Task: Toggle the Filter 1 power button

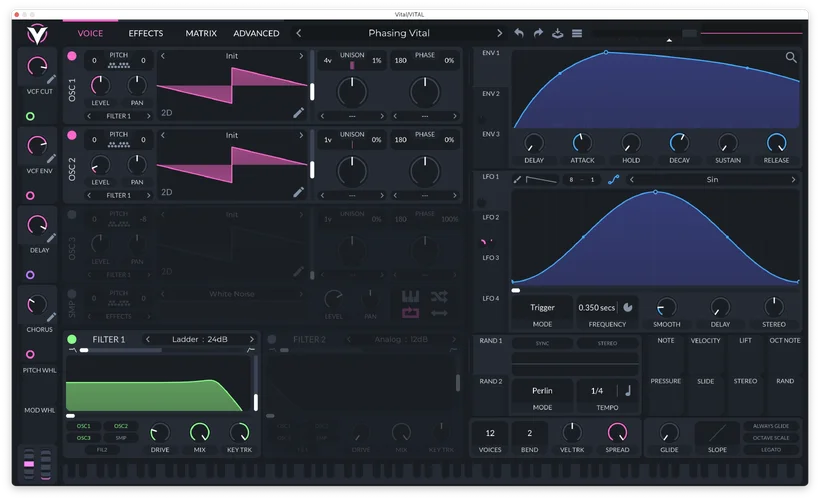Action: (72, 340)
